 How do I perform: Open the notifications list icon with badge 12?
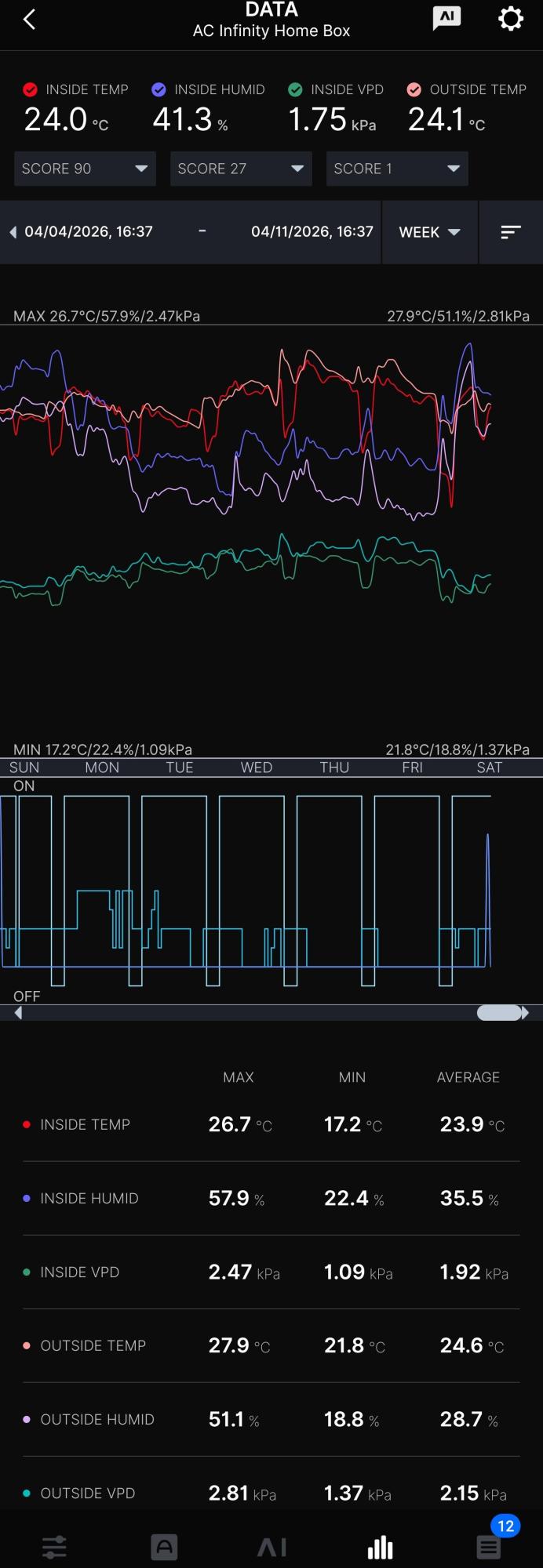pos(489,1547)
